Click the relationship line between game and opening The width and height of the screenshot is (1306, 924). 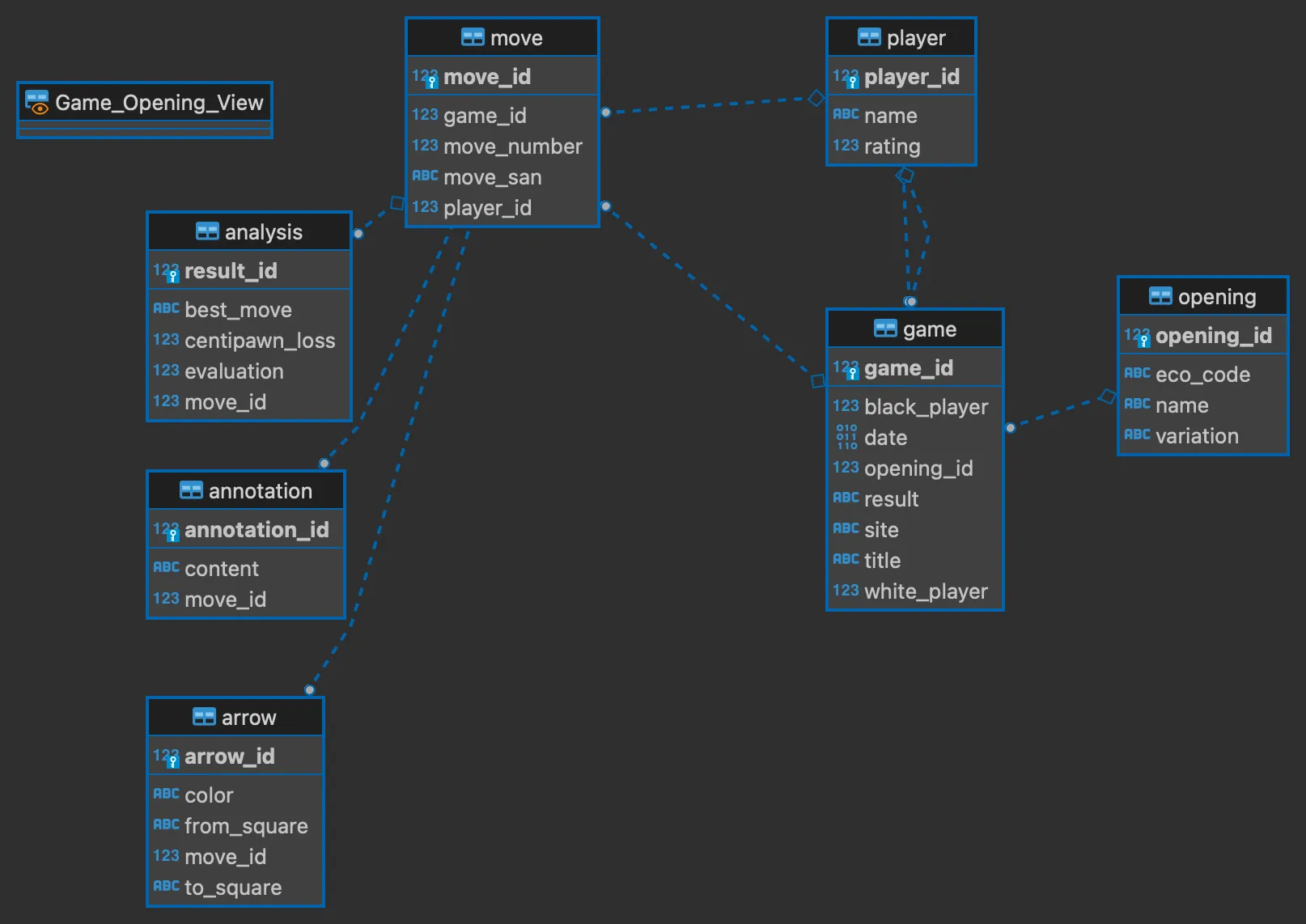pyautogui.click(x=1060, y=413)
